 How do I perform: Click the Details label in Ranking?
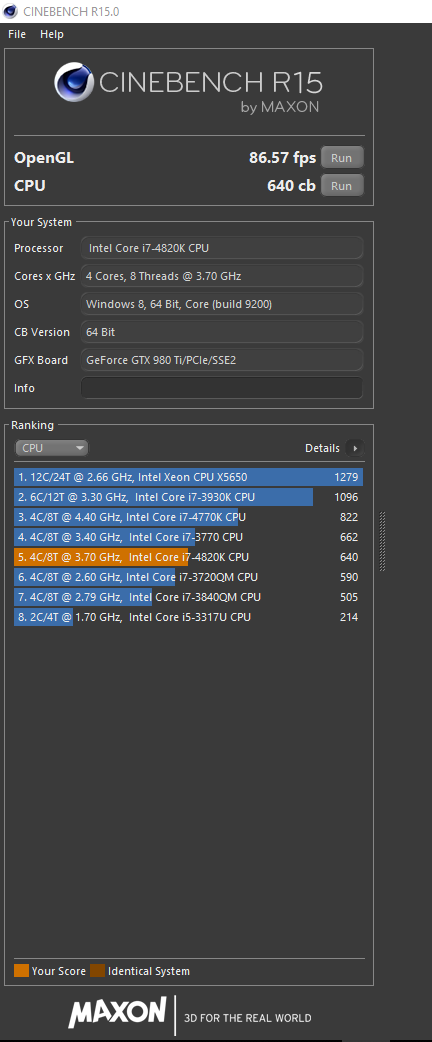pos(322,448)
